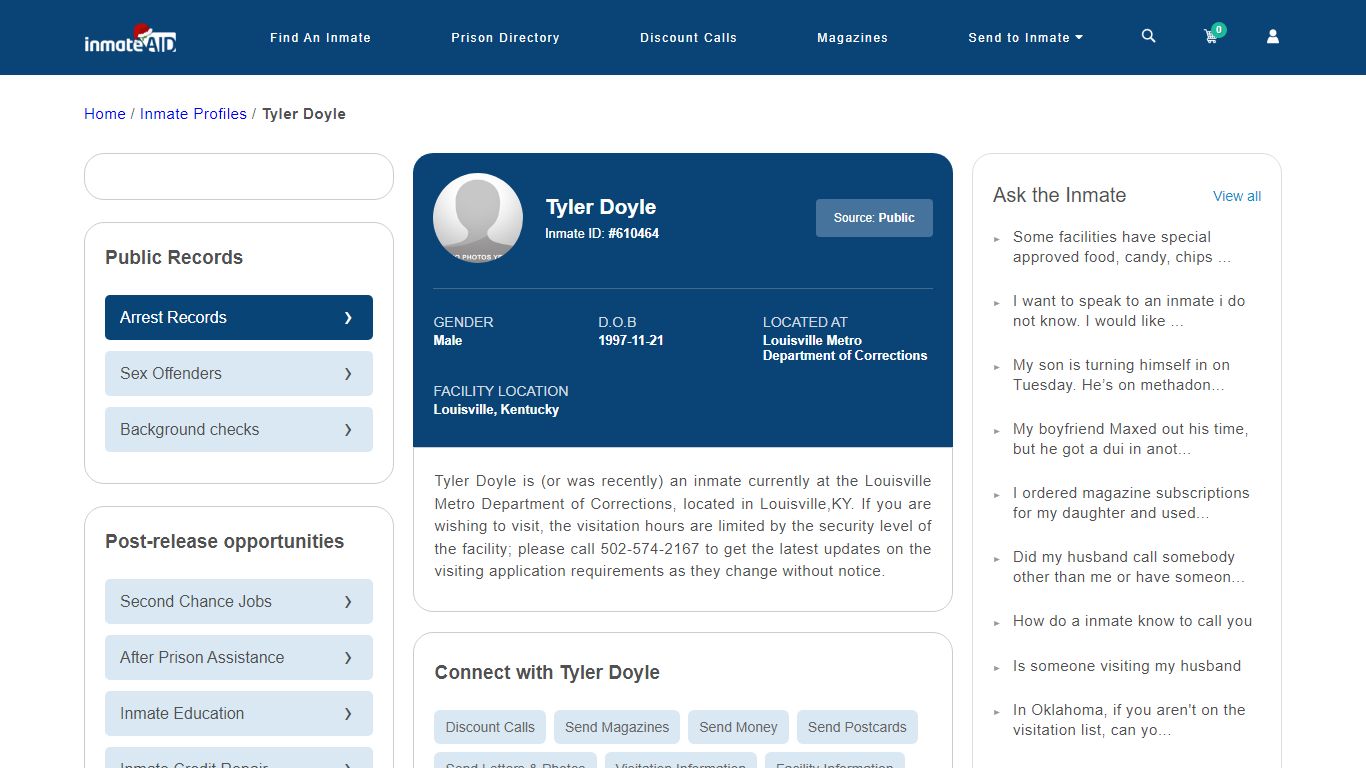The width and height of the screenshot is (1366, 768).
Task: Go to Discount Calls in navbar
Action: 688,38
